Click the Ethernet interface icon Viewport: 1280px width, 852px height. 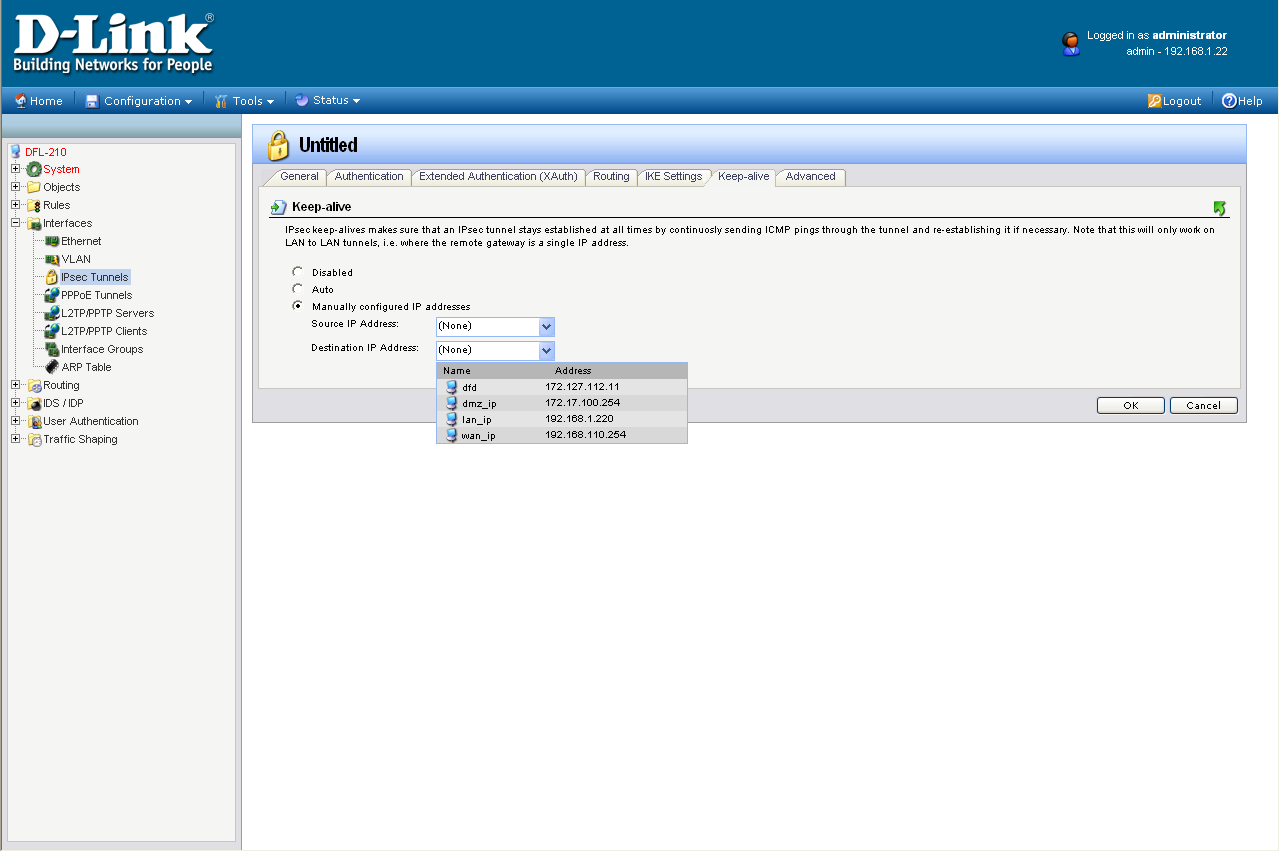click(x=52, y=242)
